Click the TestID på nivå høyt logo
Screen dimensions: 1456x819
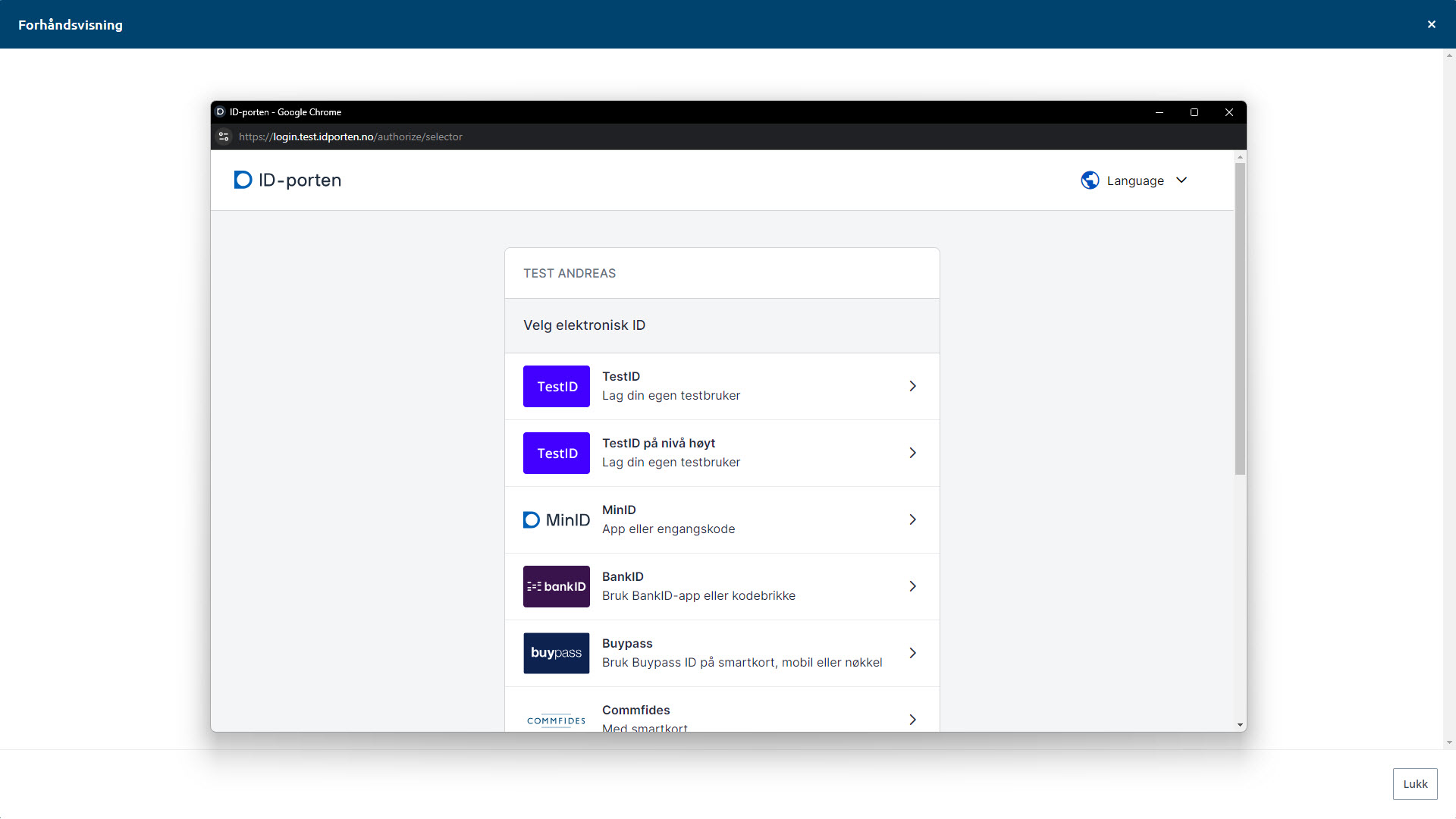[x=556, y=453]
